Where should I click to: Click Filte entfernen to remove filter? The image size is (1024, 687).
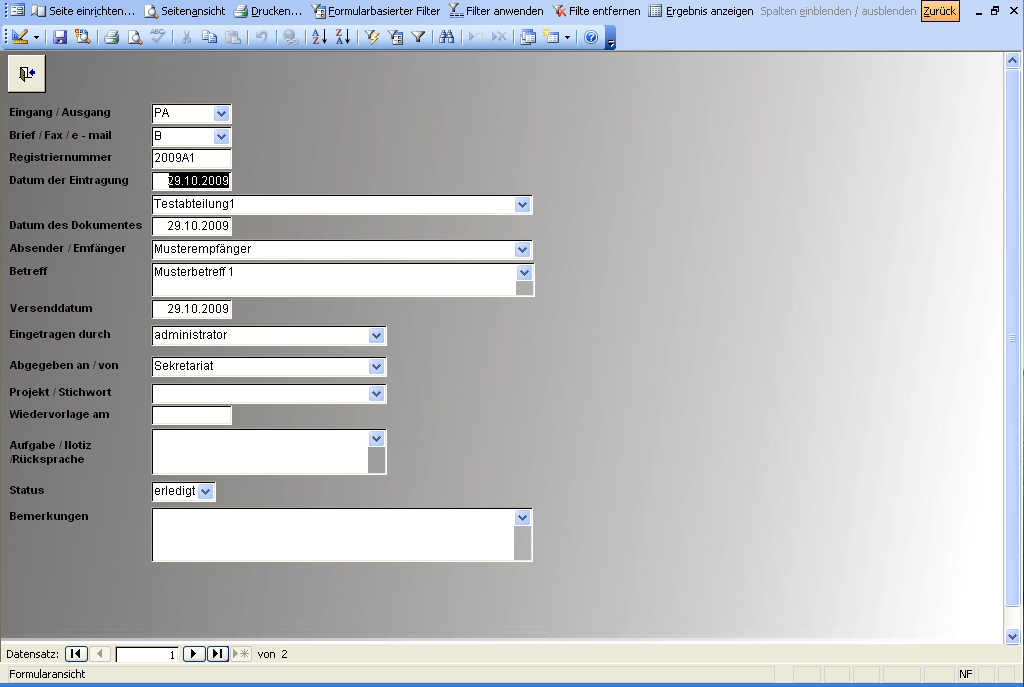pyautogui.click(x=597, y=11)
